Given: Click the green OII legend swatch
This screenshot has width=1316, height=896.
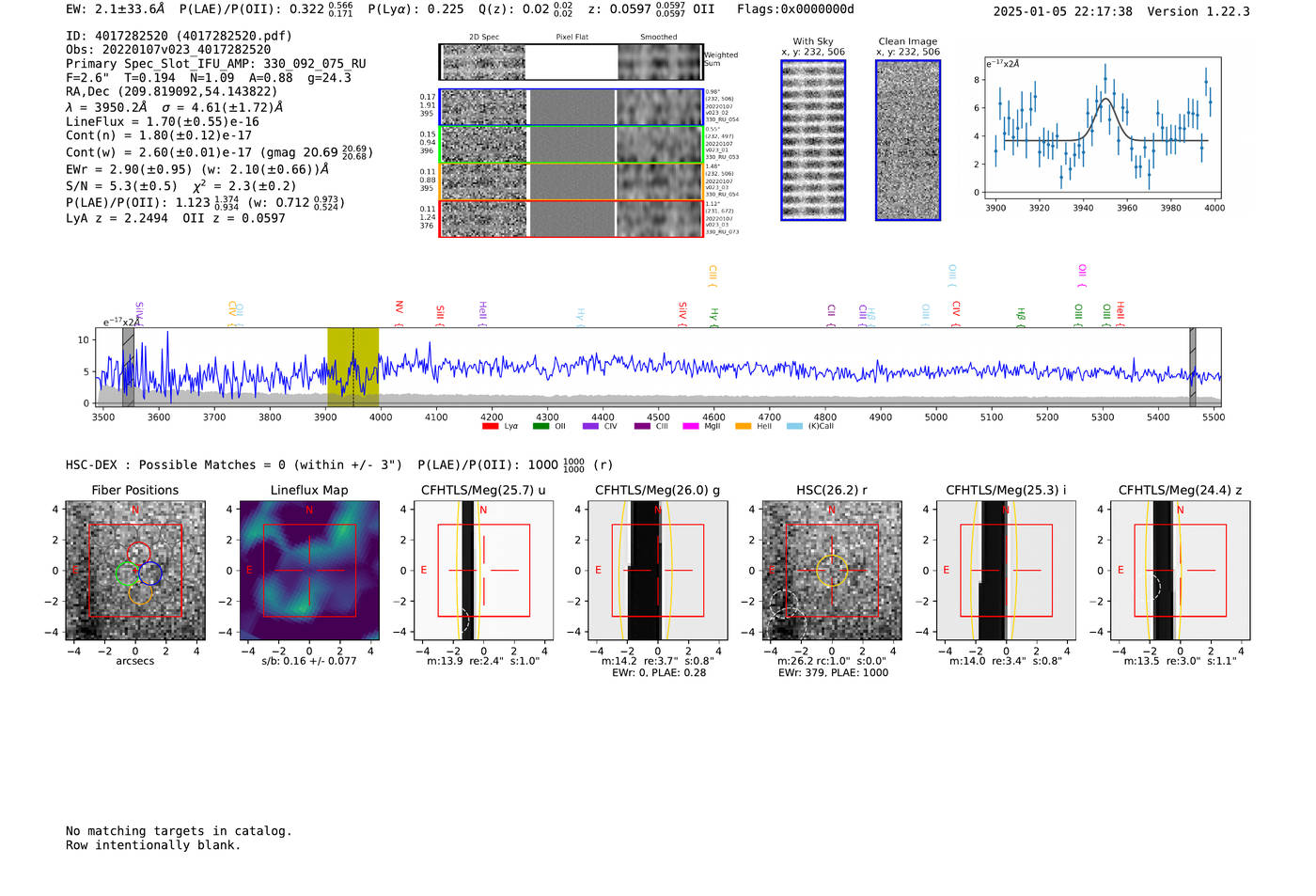Looking at the screenshot, I should [x=540, y=426].
